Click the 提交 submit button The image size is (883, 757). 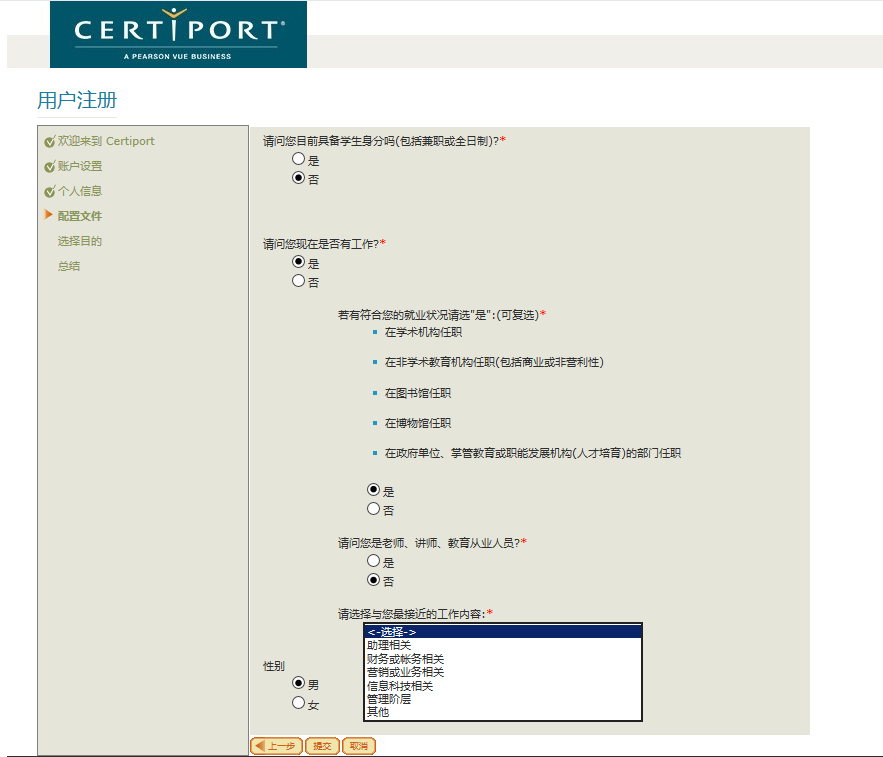tap(322, 746)
